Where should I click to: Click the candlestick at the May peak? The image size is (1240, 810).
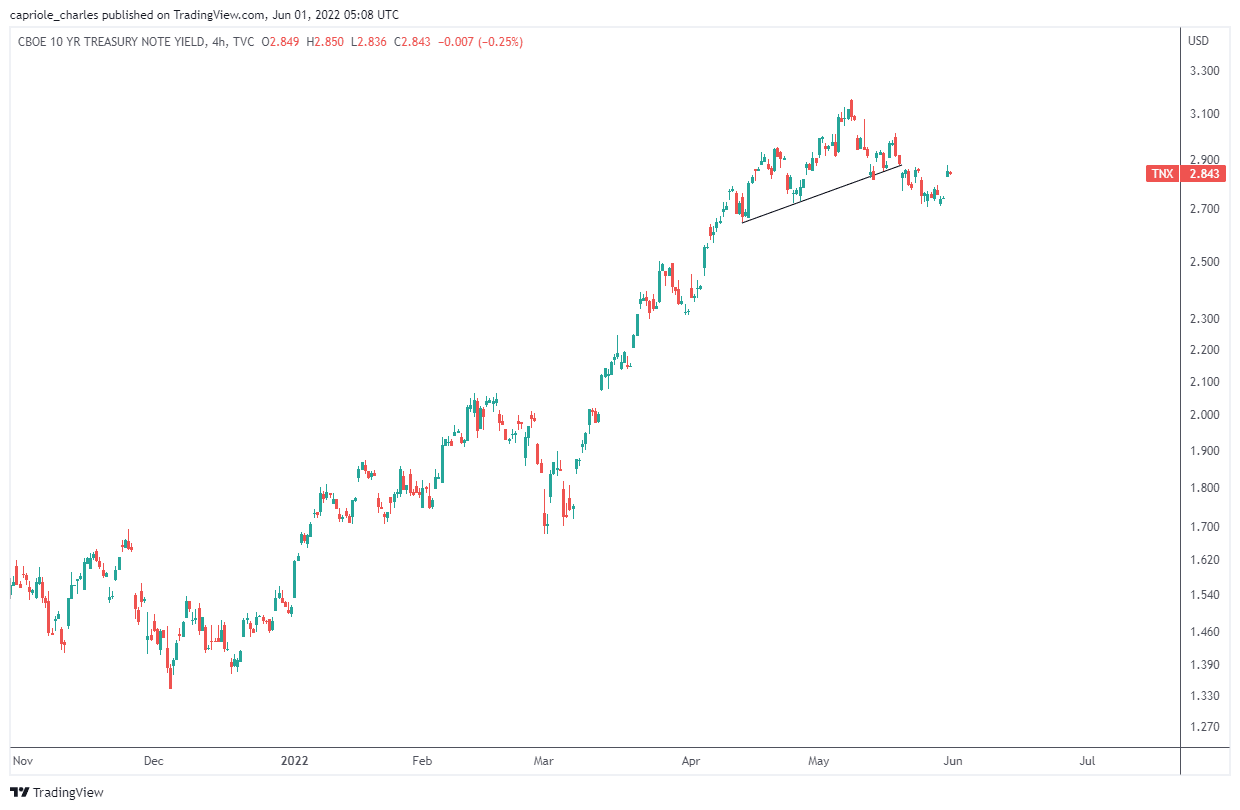pos(851,108)
